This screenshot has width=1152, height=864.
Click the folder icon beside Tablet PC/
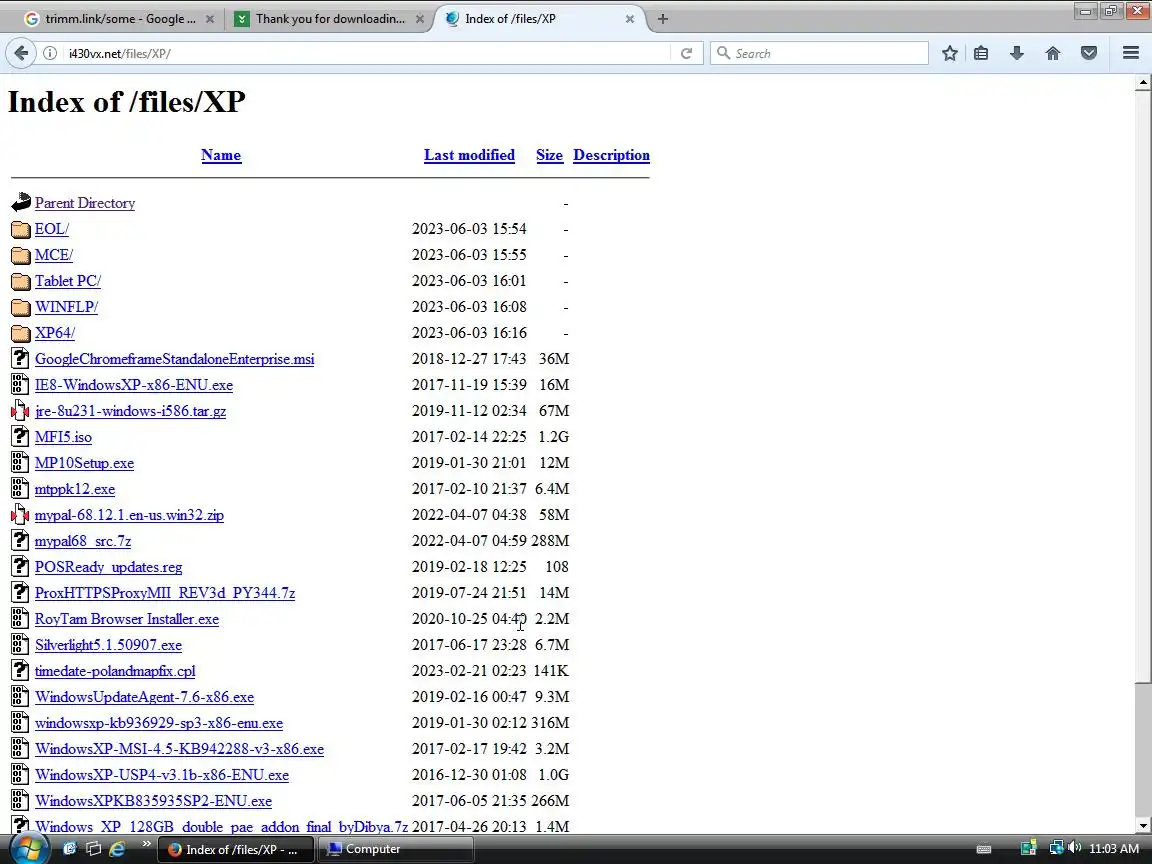point(21,281)
